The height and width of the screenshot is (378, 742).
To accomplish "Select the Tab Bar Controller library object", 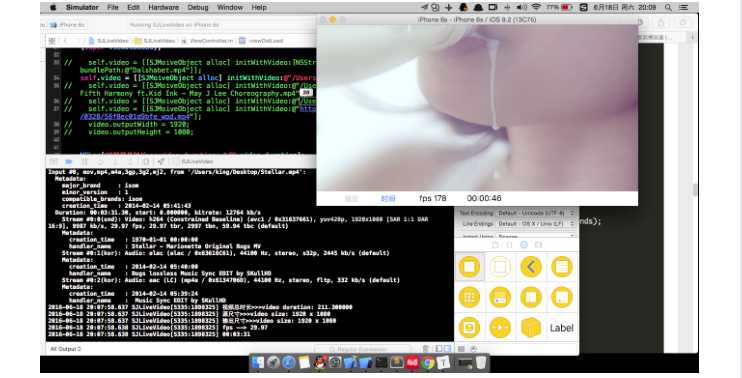I will (500, 298).
